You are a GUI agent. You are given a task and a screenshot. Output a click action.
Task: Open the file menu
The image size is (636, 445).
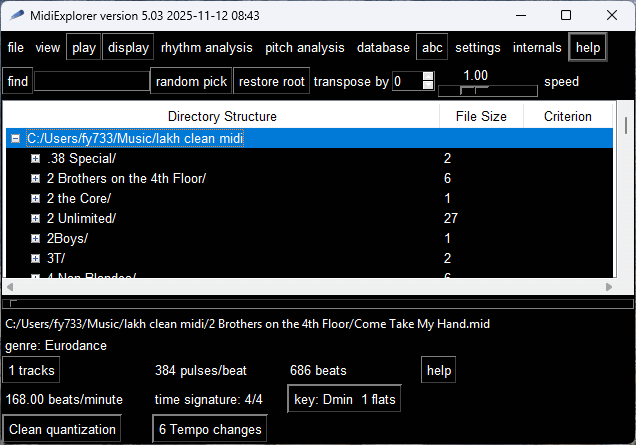[x=16, y=47]
